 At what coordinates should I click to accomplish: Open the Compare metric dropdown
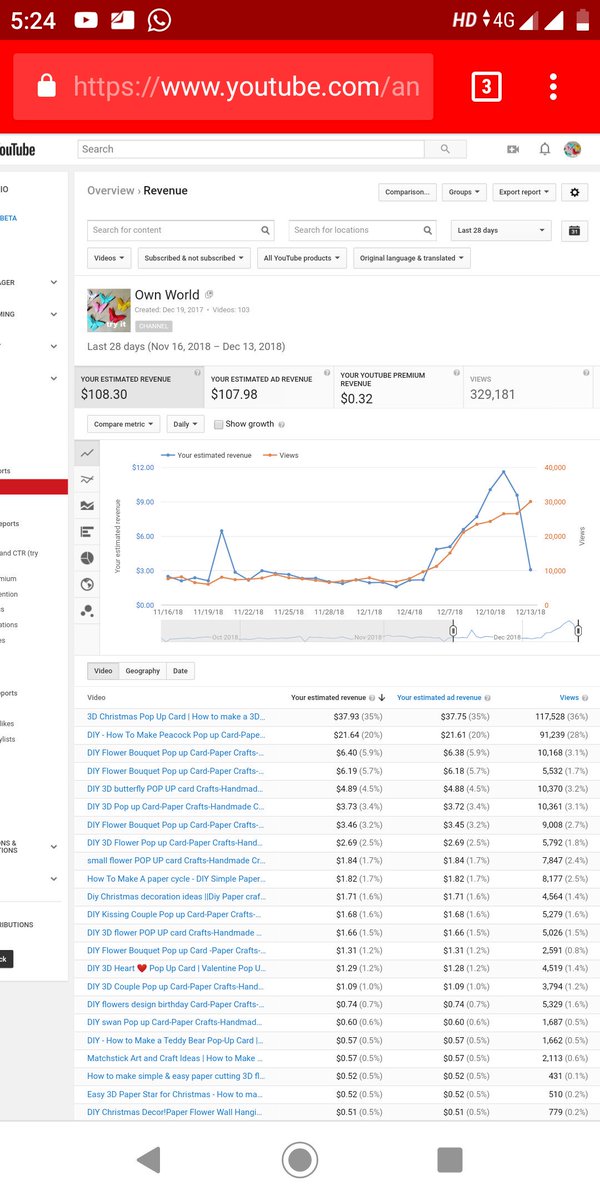click(124, 424)
